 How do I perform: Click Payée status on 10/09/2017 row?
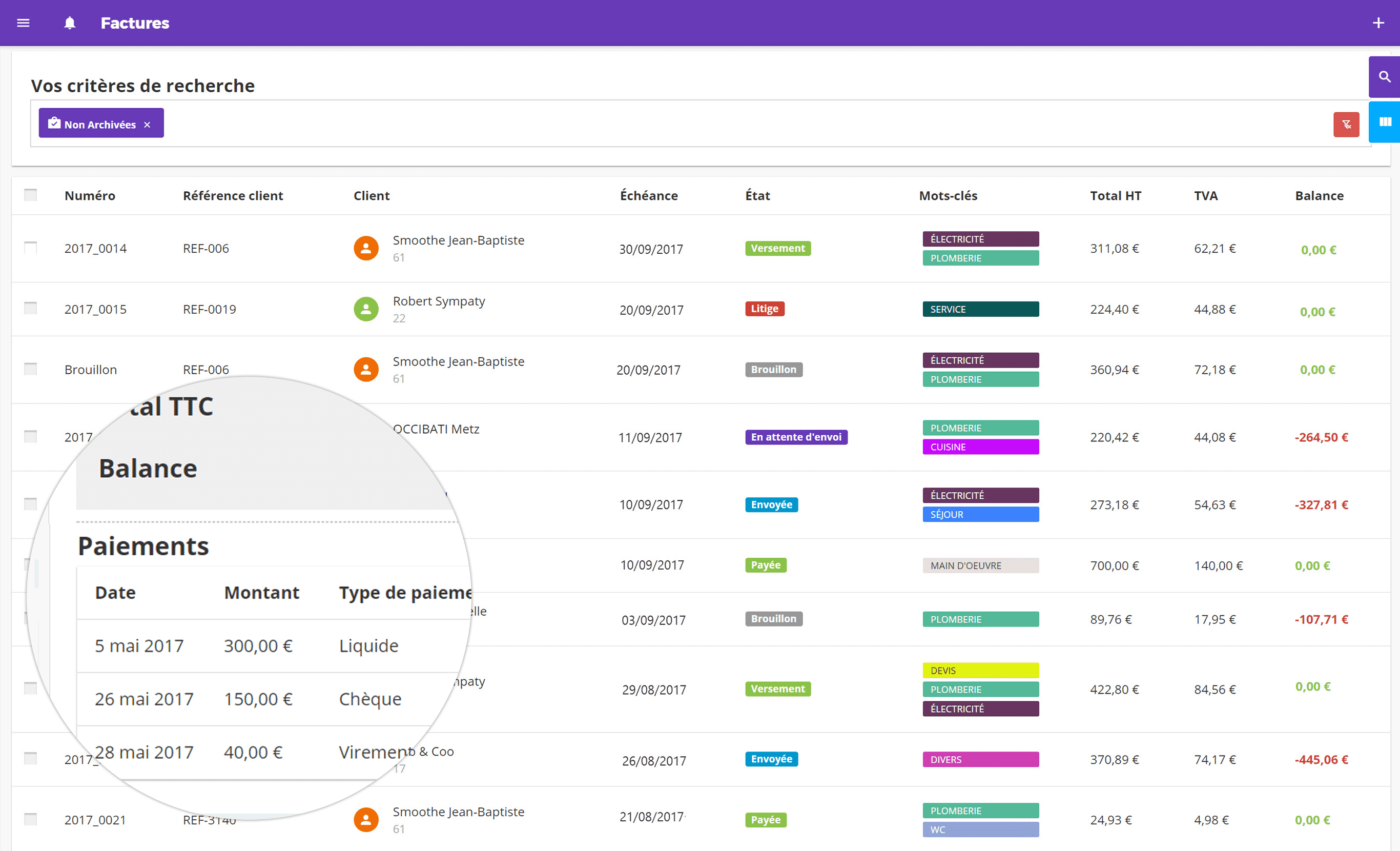766,565
